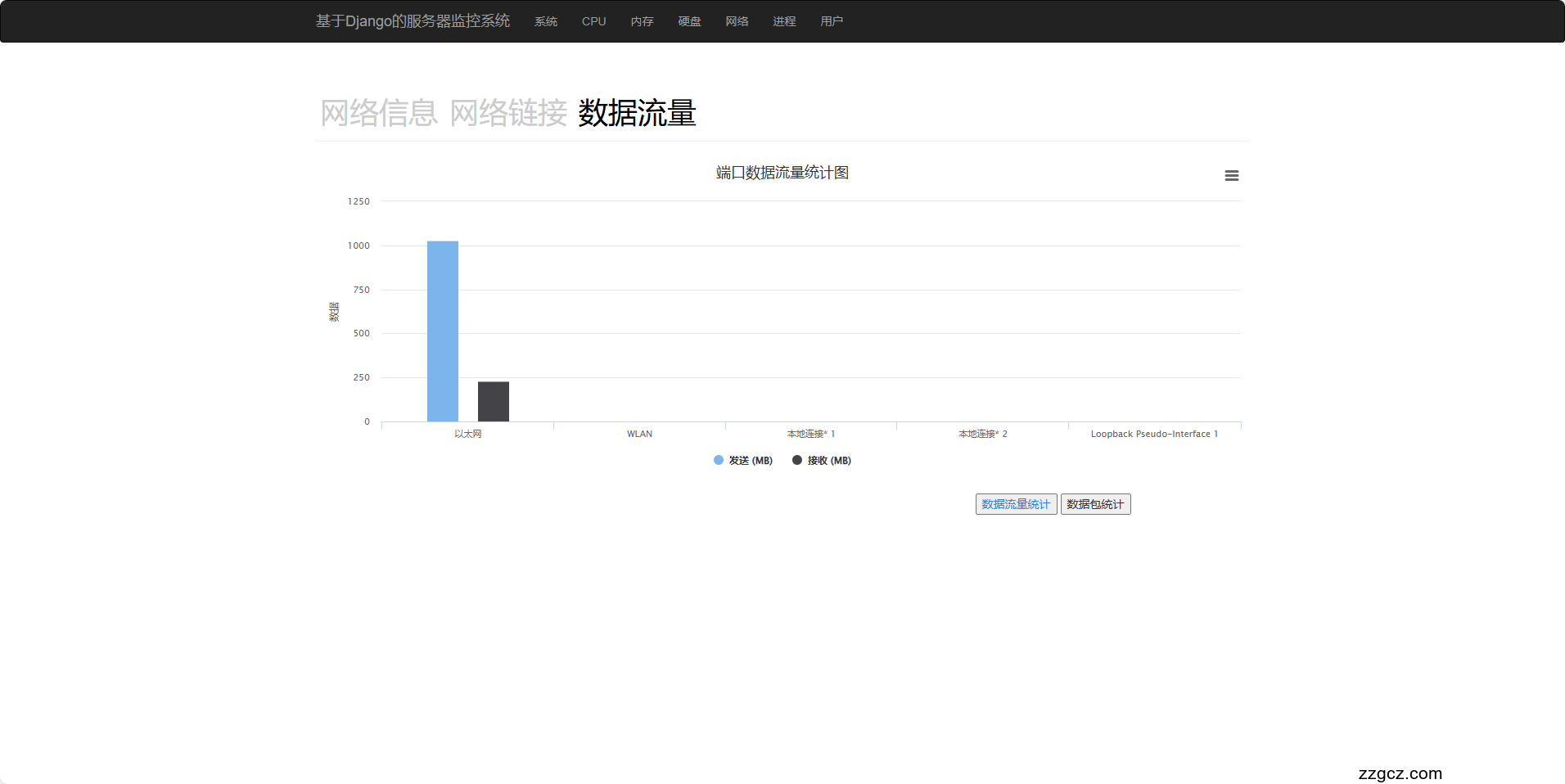Select the 数据流量 tab
This screenshot has width=1565, height=784.
636,115
